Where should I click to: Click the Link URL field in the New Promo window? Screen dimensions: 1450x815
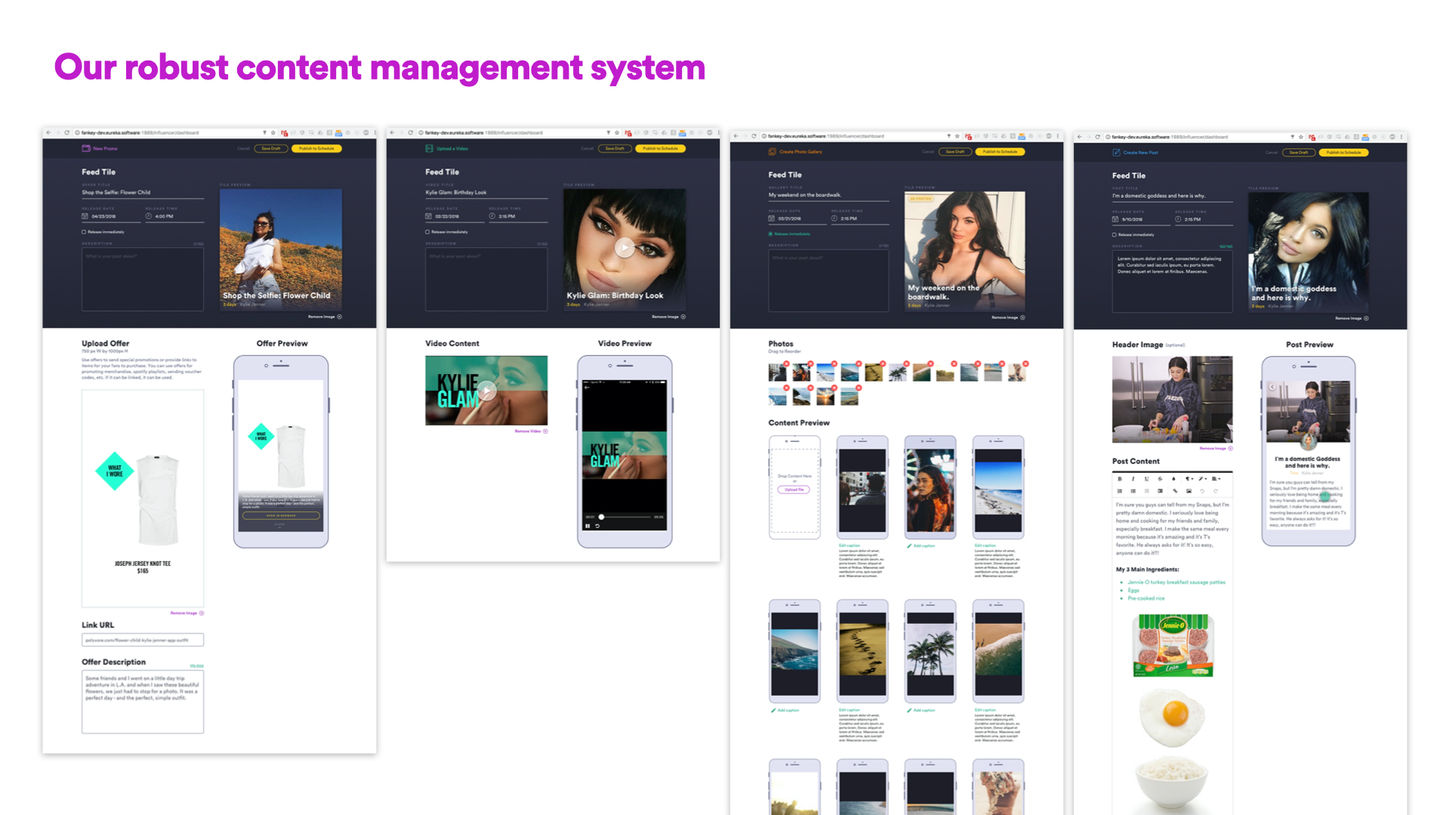(143, 640)
